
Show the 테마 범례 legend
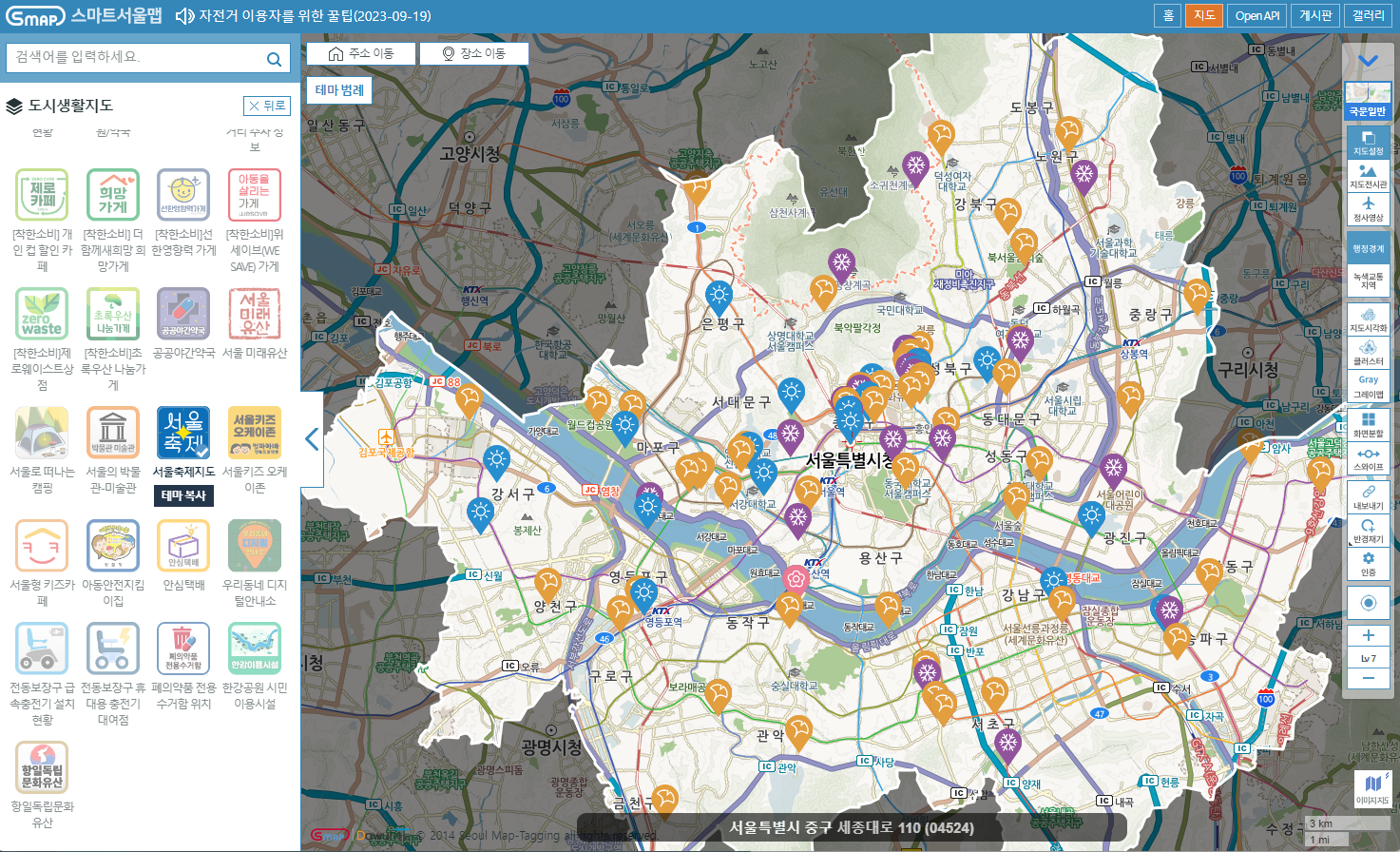tap(339, 89)
